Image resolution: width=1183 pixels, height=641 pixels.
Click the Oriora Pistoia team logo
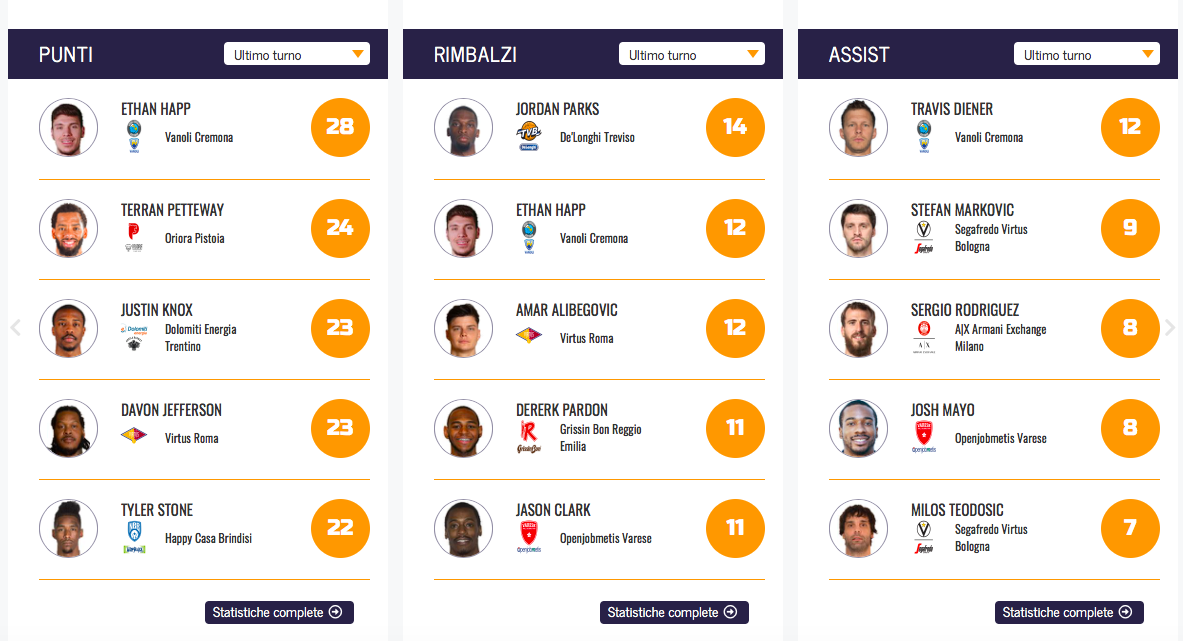(134, 237)
